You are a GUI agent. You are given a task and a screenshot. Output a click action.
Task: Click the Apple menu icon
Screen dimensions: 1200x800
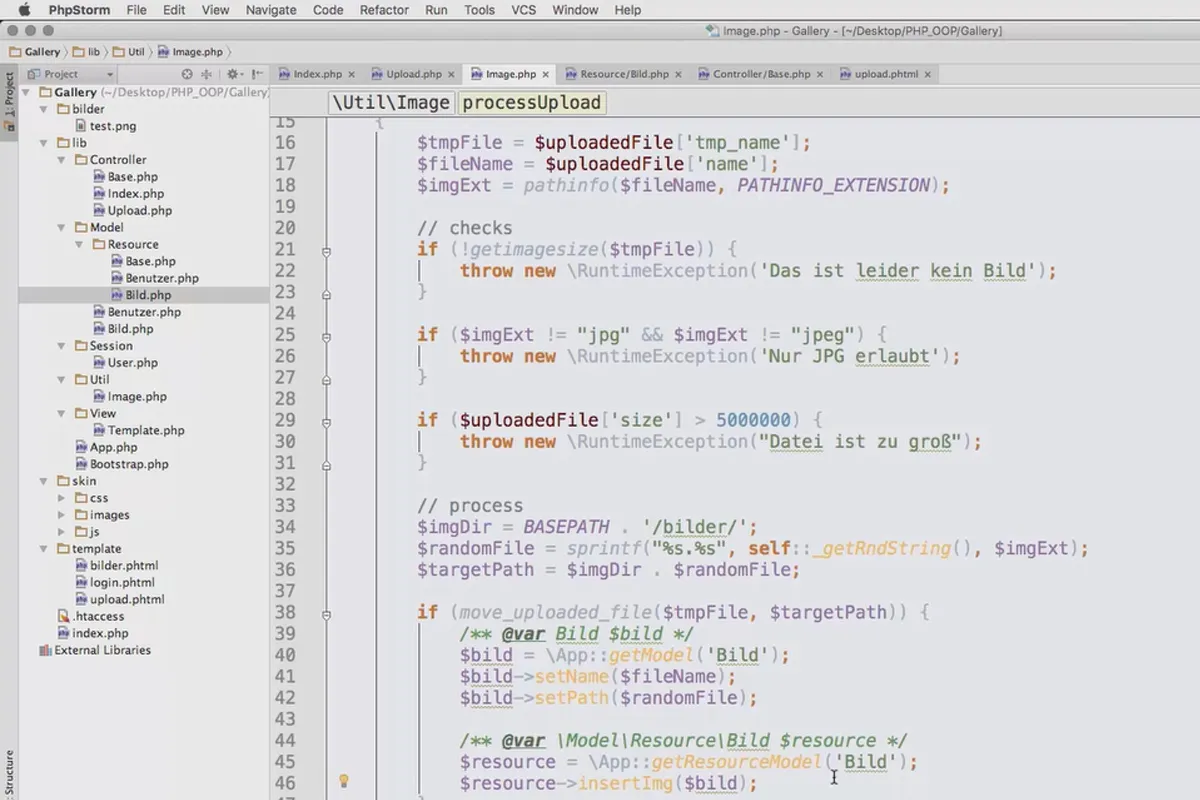coord(25,10)
